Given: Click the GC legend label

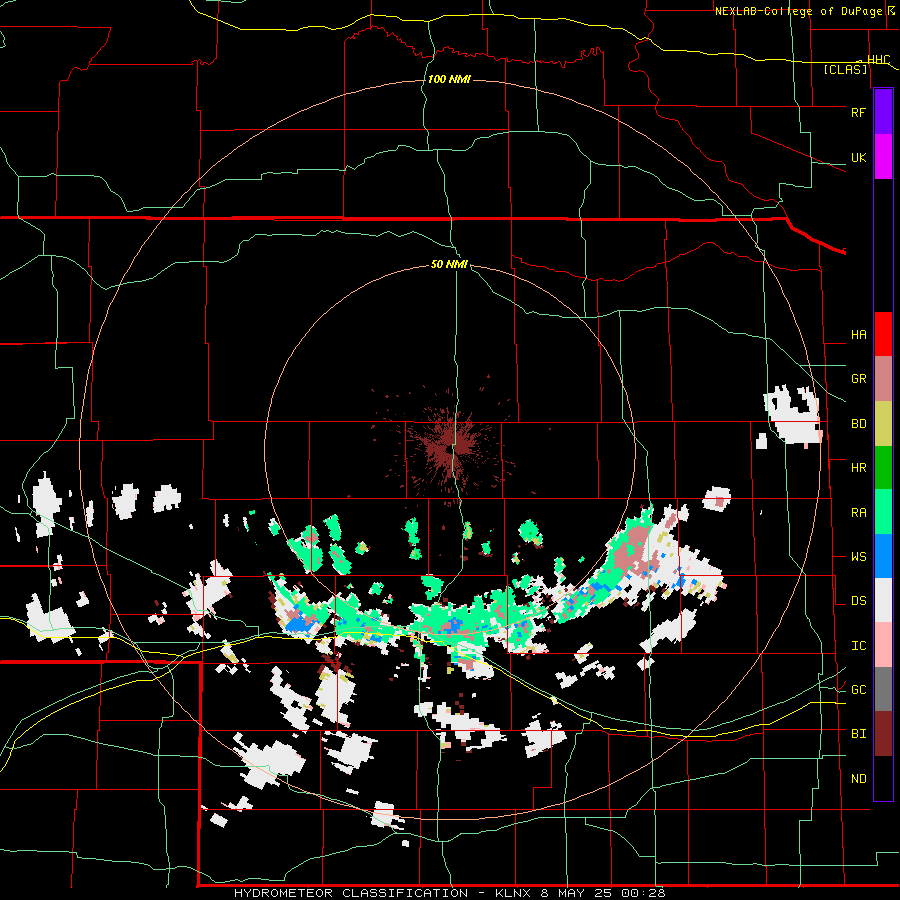Looking at the screenshot, I should tap(858, 690).
